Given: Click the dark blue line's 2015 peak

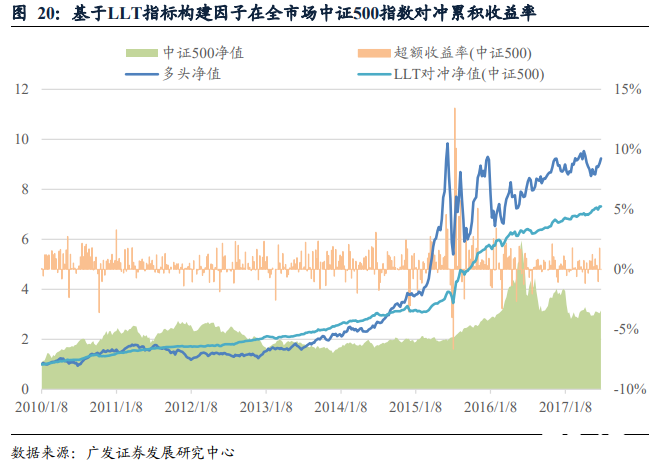Looking at the screenshot, I should tap(448, 144).
